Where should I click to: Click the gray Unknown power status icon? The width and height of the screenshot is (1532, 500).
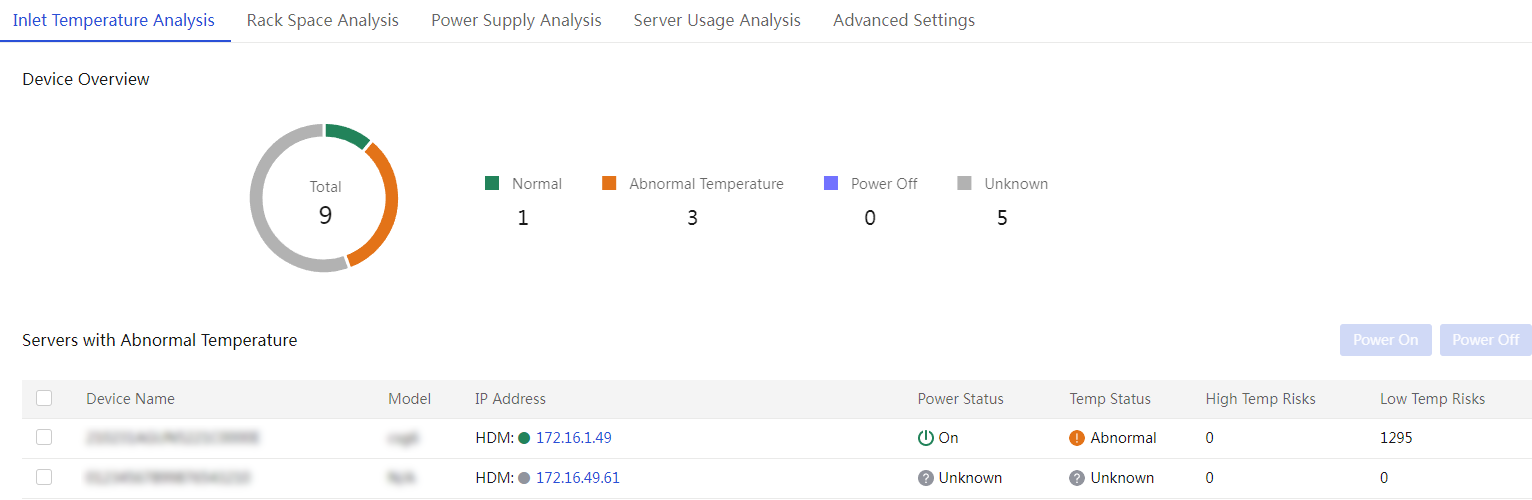(x=925, y=478)
